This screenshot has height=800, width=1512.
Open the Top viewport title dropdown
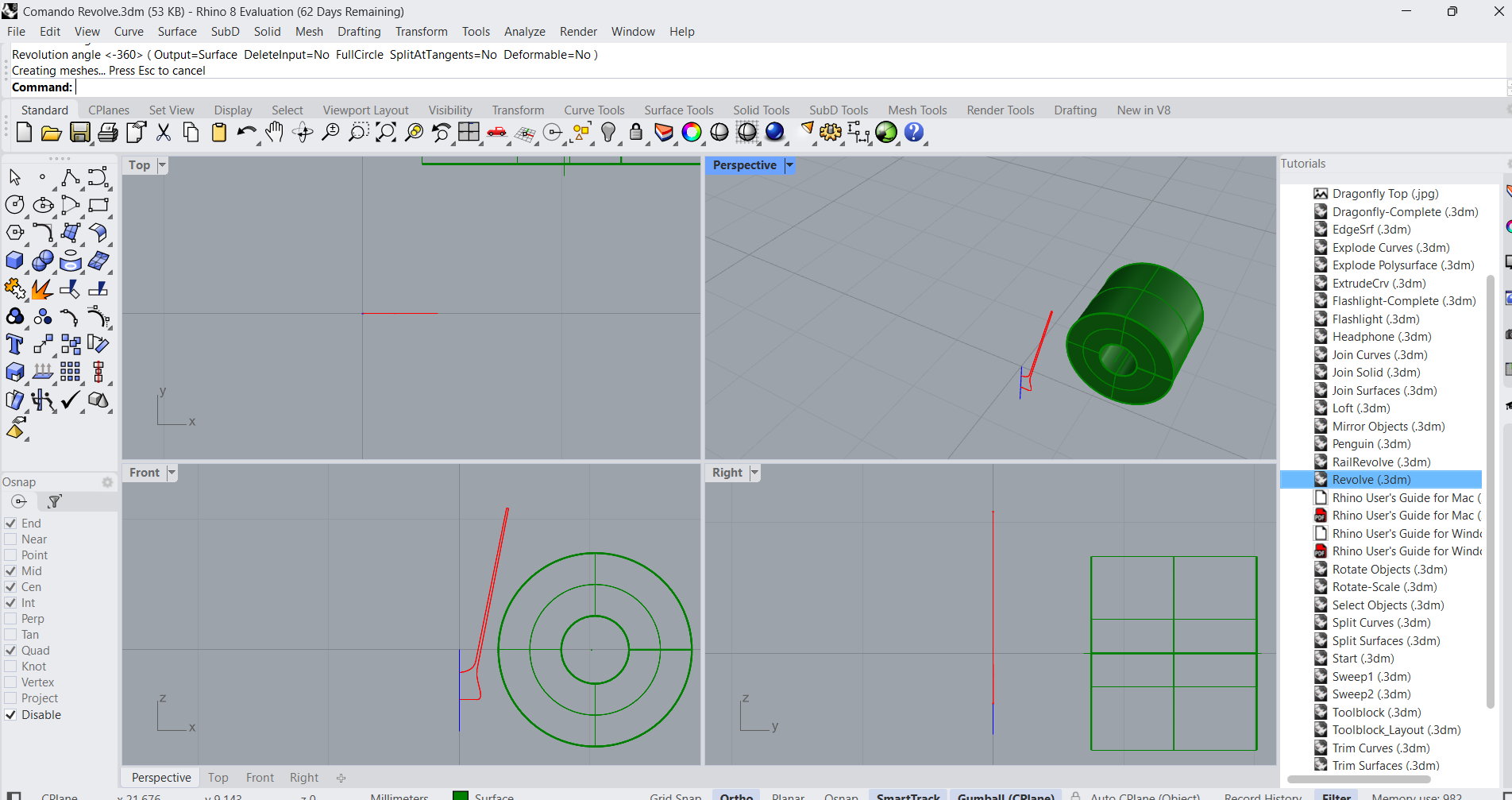point(162,165)
